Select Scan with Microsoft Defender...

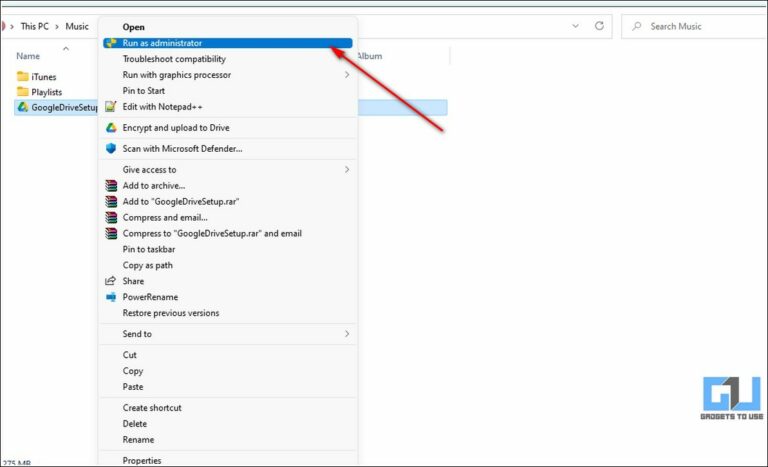(x=228, y=148)
